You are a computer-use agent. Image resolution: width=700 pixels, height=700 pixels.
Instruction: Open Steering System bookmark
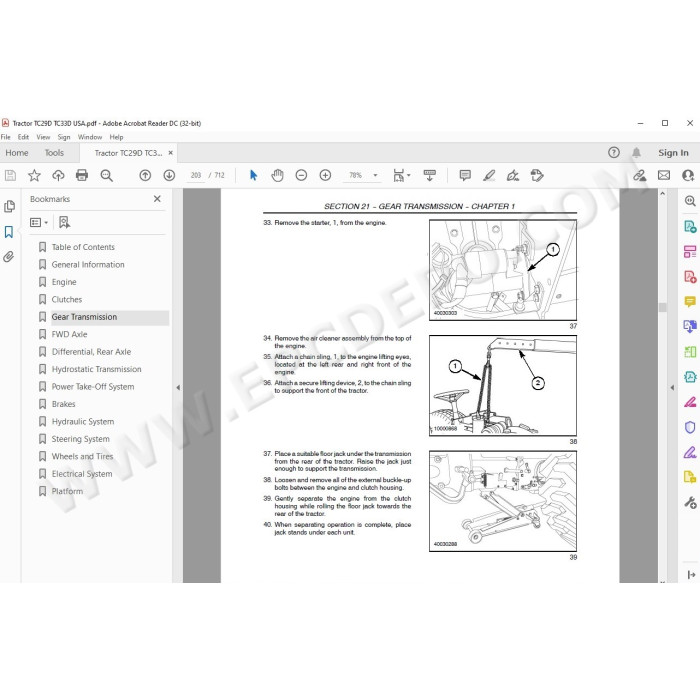point(80,439)
